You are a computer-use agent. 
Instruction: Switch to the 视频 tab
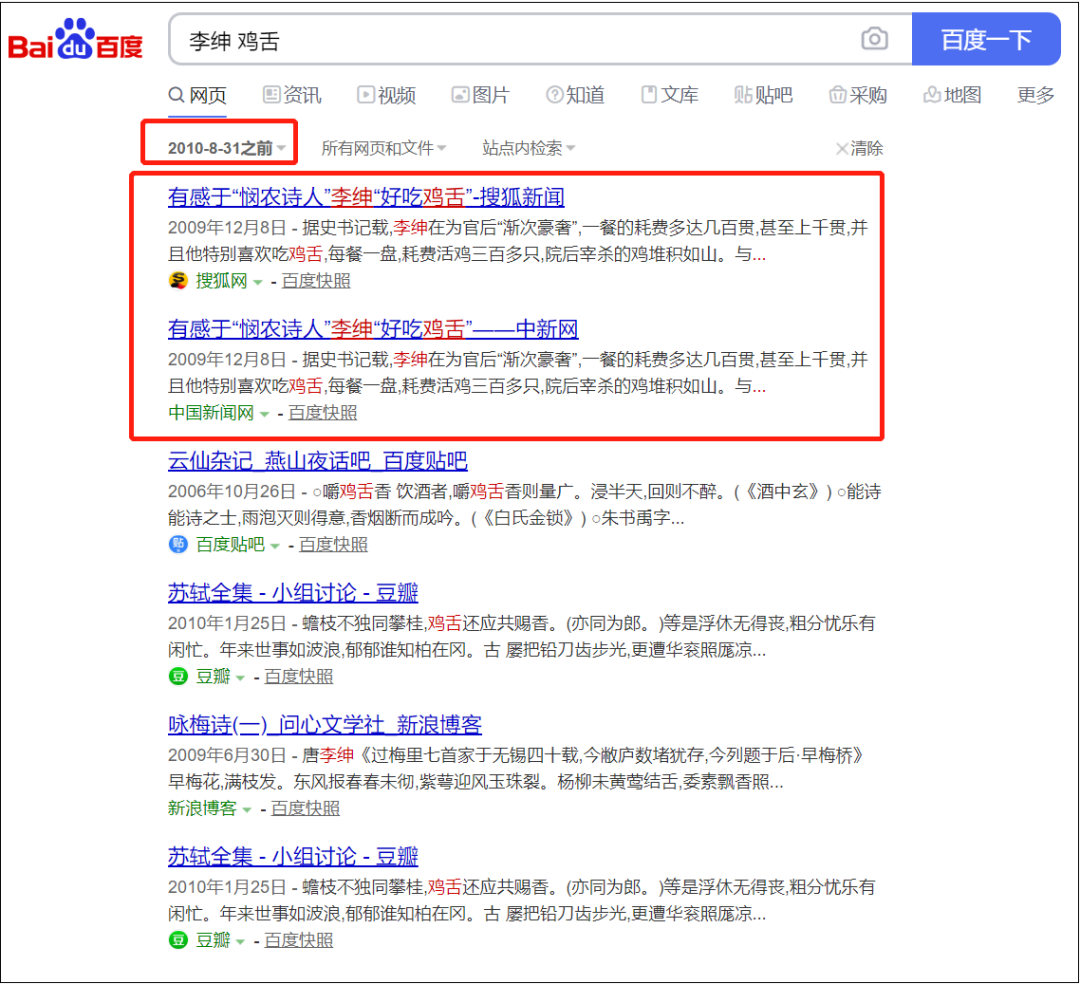pos(386,95)
